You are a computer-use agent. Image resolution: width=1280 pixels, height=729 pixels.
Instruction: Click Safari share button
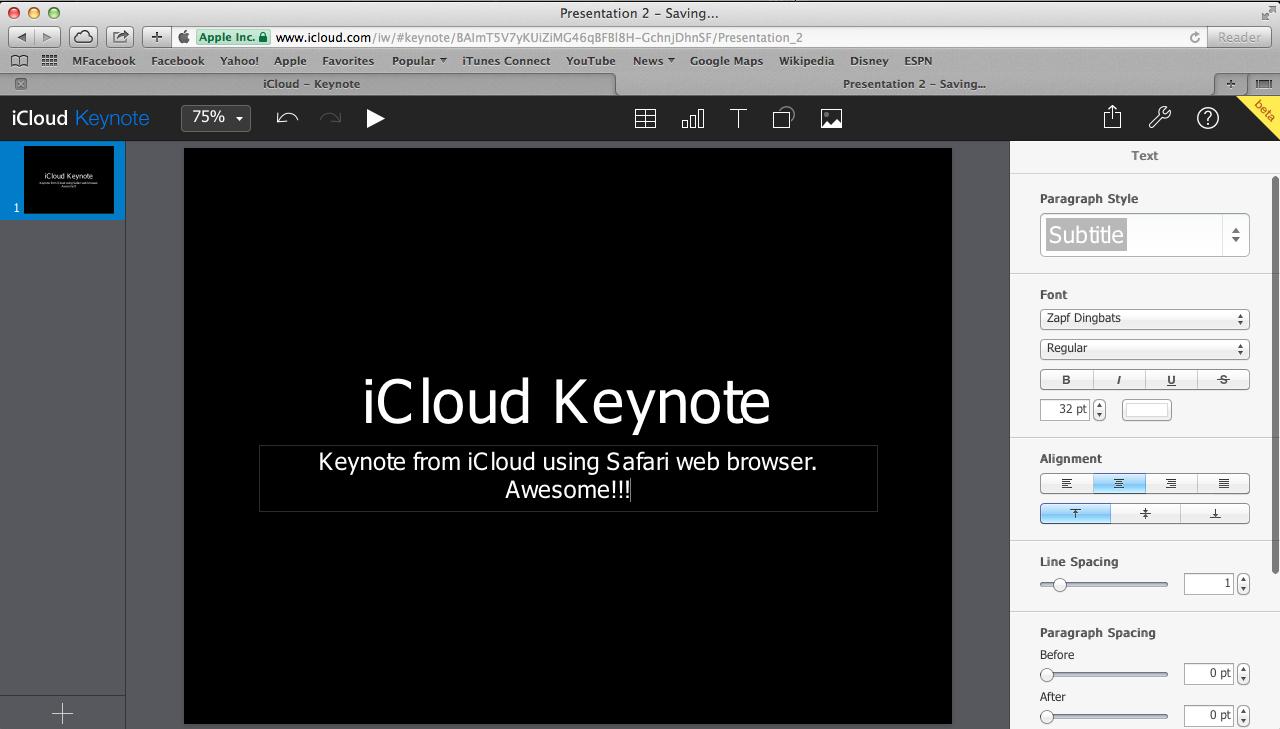click(x=120, y=37)
